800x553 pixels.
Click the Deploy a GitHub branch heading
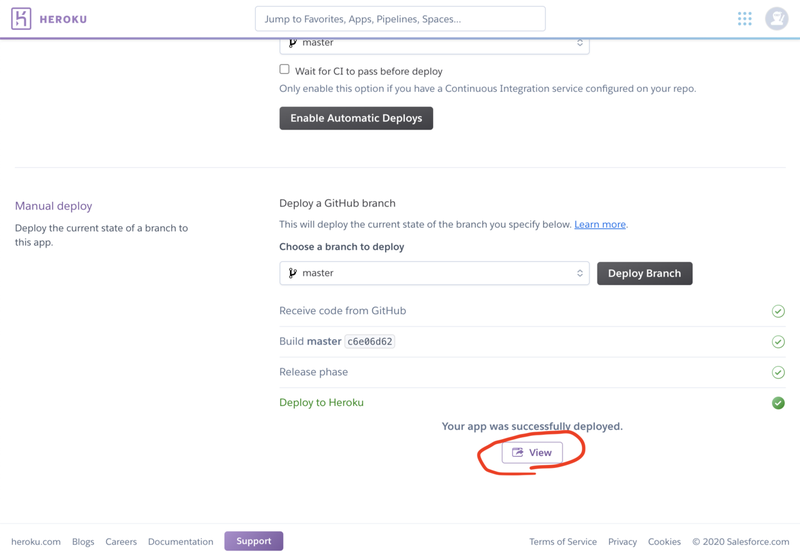click(337, 203)
